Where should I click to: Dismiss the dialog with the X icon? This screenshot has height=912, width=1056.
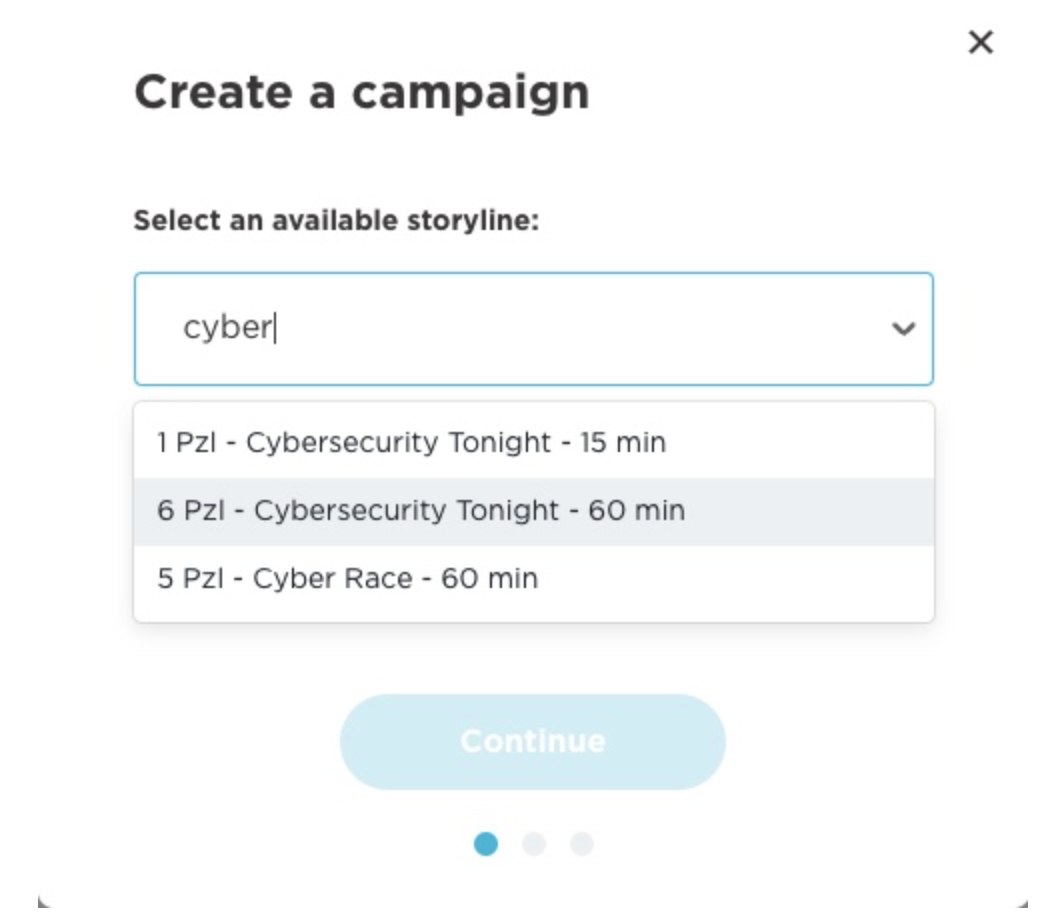tap(981, 42)
